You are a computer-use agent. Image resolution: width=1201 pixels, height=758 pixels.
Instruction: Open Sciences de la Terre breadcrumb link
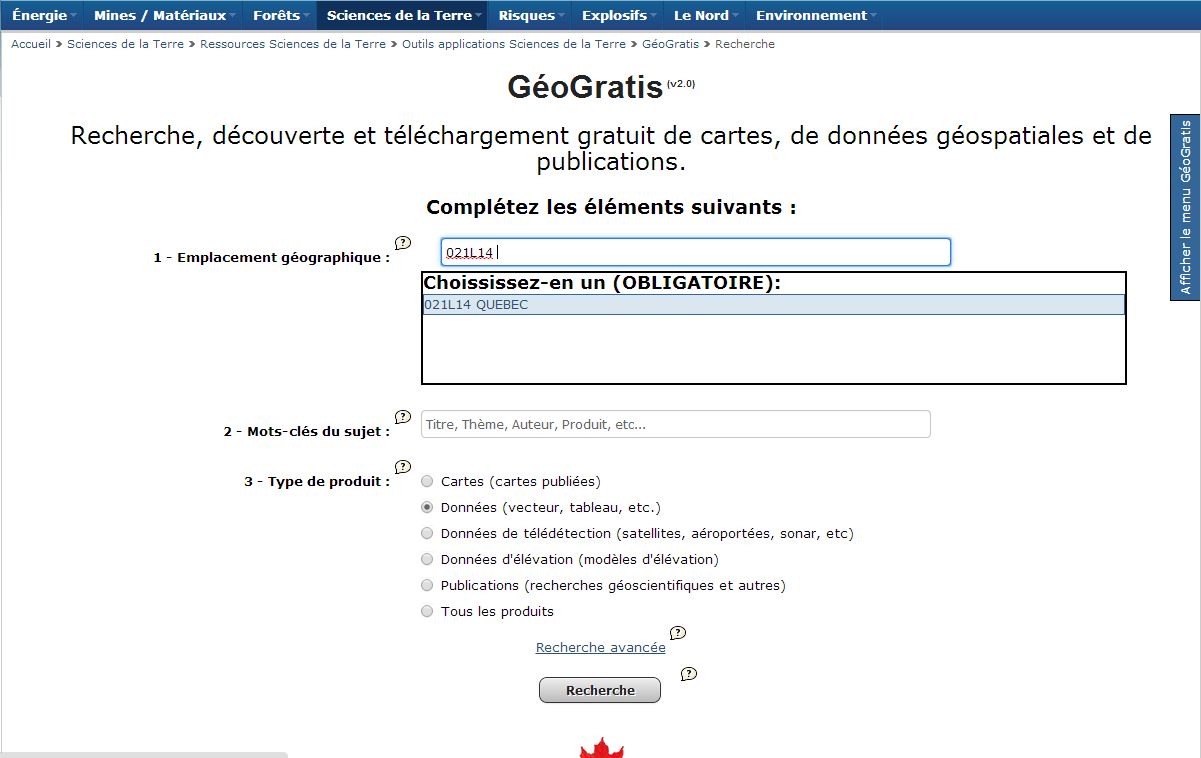click(x=125, y=44)
